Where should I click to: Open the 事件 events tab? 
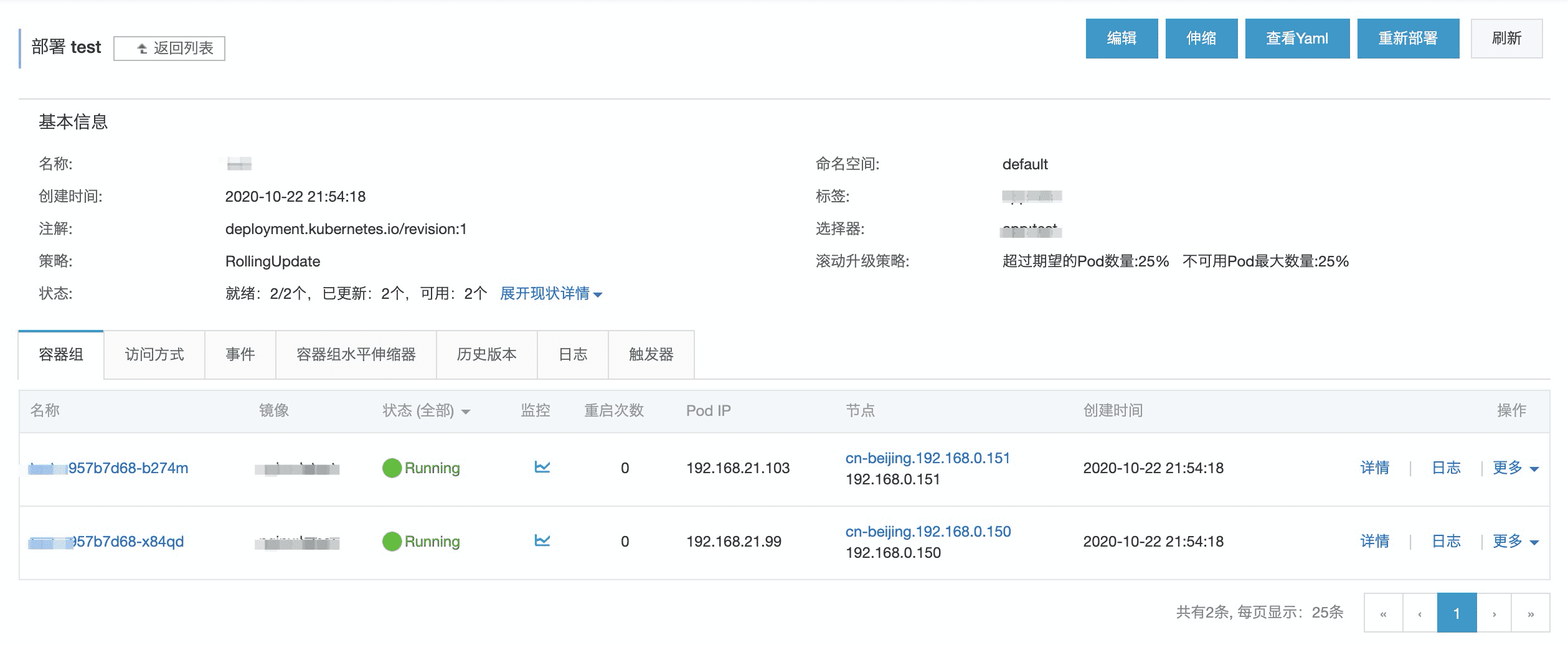[240, 354]
